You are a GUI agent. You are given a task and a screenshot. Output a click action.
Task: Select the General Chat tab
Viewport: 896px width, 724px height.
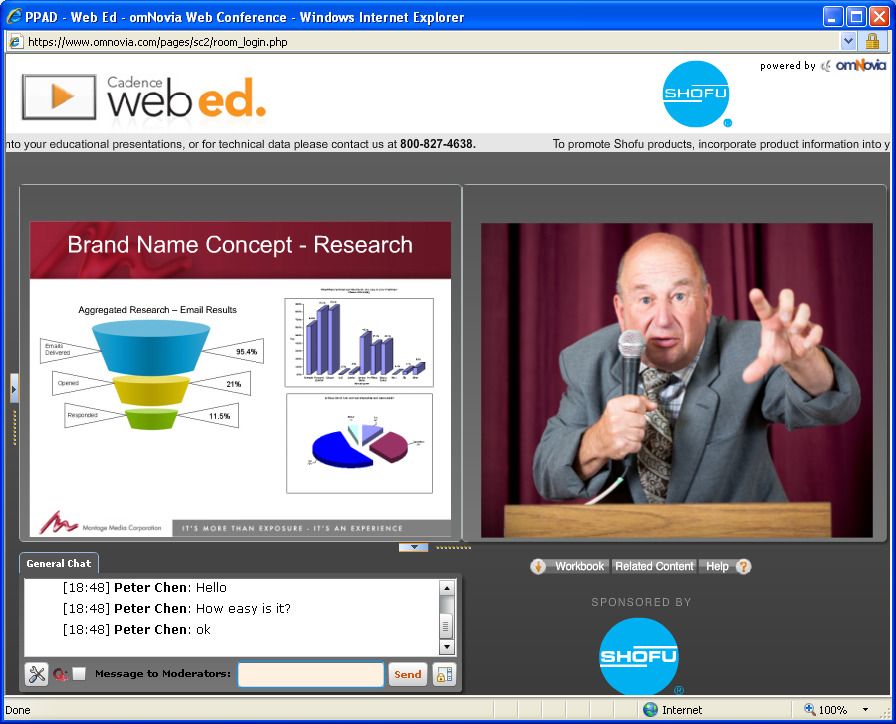[58, 563]
